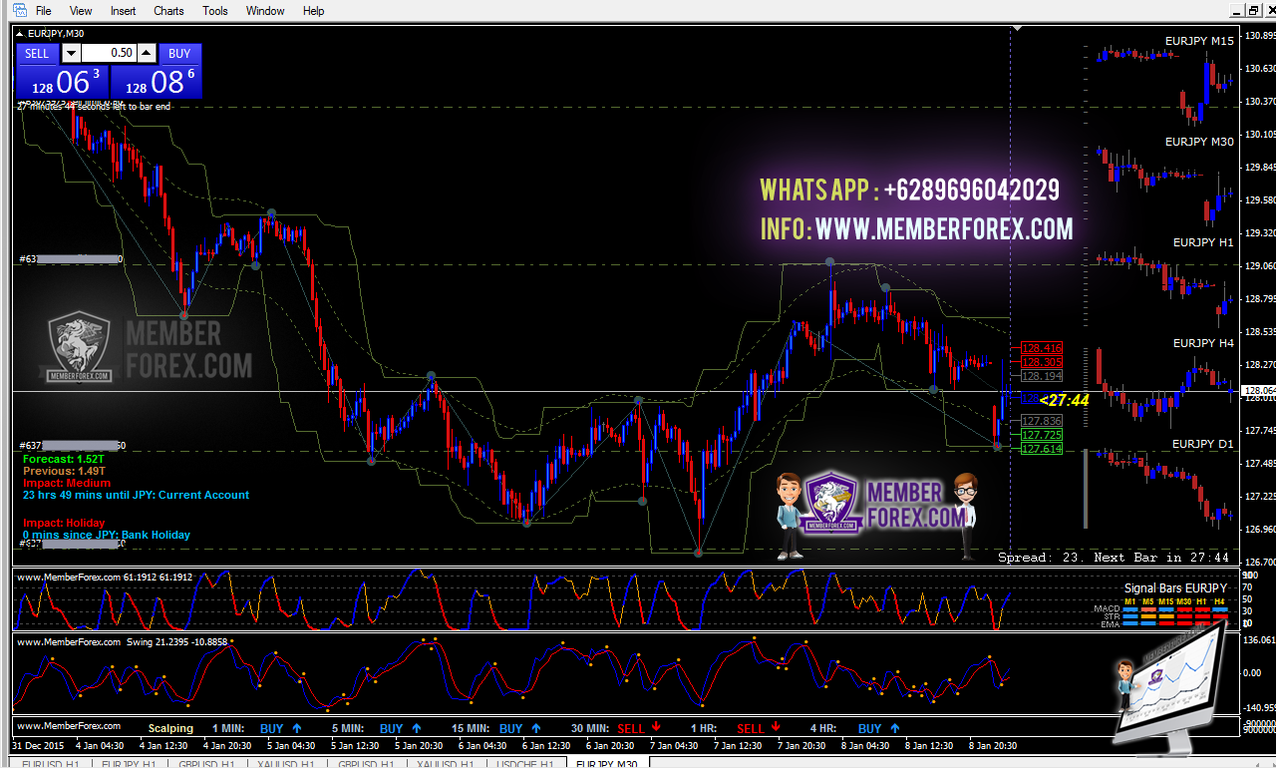Image resolution: width=1280 pixels, height=773 pixels.
Task: Click the 128.064 current price on the scale
Action: (1258, 391)
